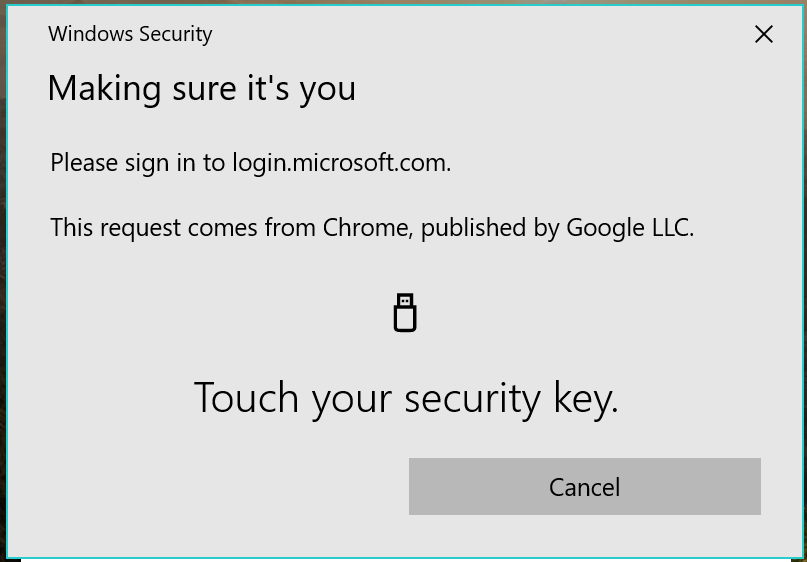Click the "This request comes from" text
This screenshot has width=807, height=562.
click(x=184, y=228)
